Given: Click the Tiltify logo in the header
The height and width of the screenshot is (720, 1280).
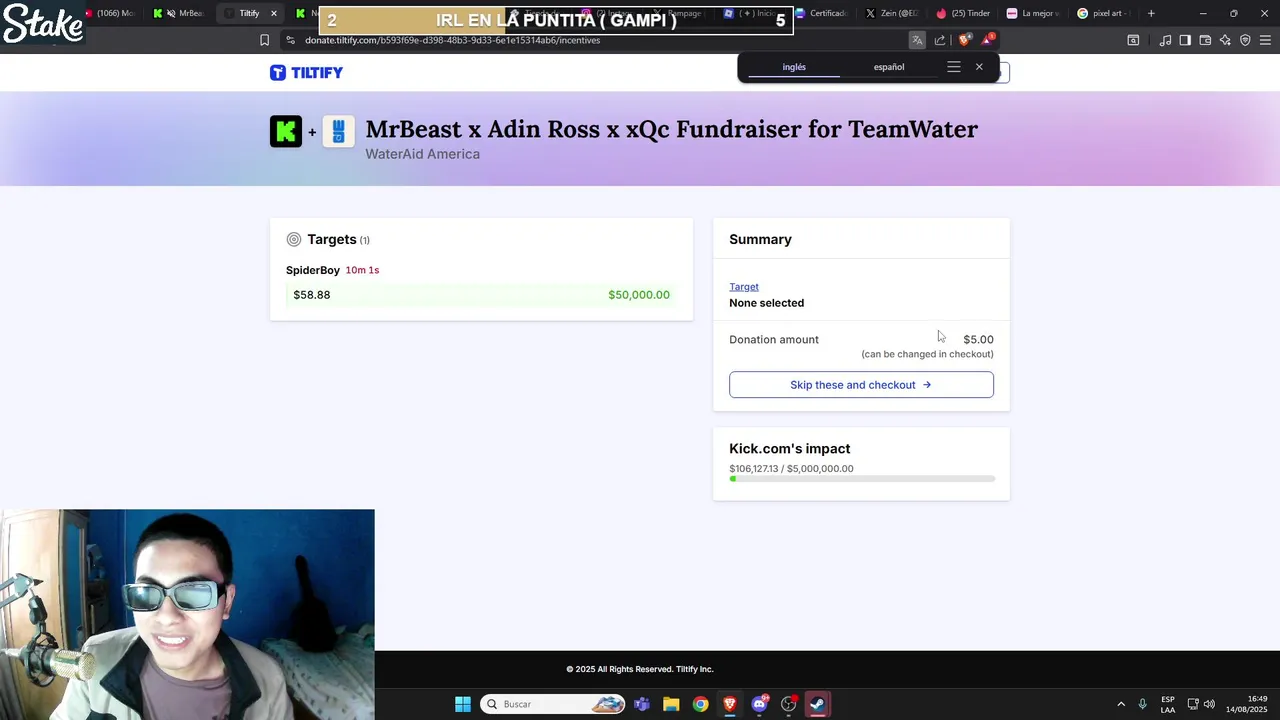Looking at the screenshot, I should coord(306,72).
